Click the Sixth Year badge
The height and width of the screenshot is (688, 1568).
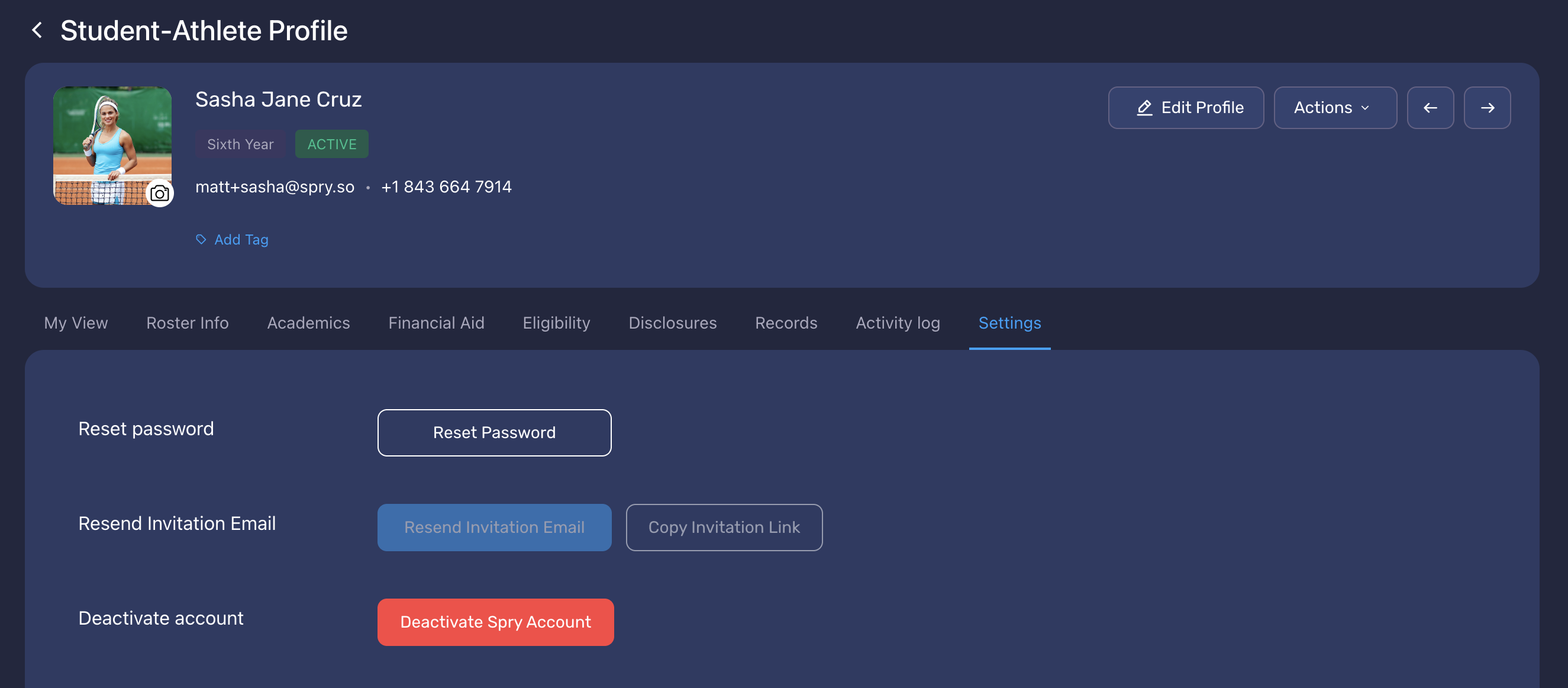tap(240, 144)
